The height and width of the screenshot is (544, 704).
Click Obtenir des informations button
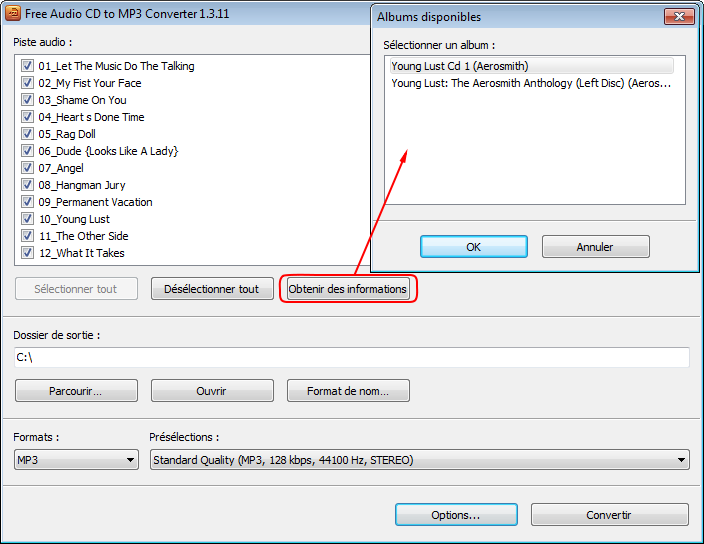point(348,289)
